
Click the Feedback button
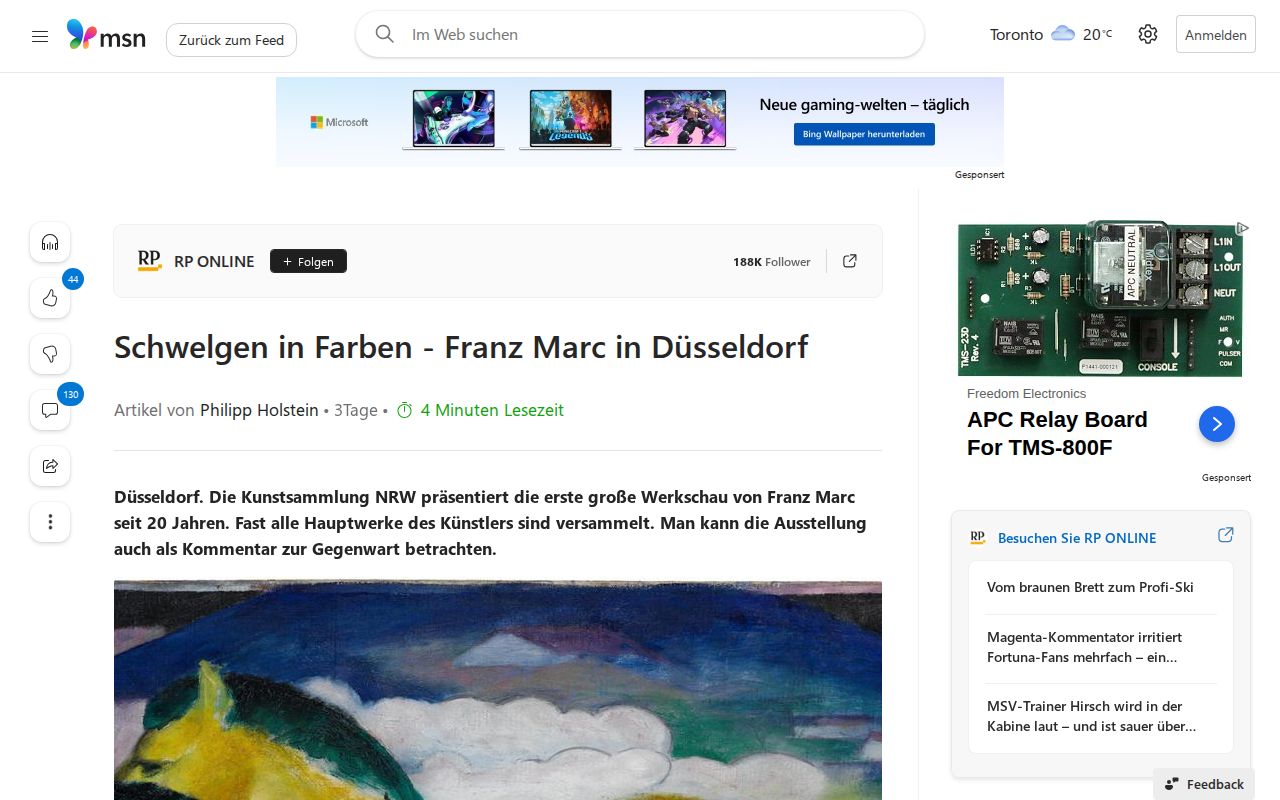1204,784
